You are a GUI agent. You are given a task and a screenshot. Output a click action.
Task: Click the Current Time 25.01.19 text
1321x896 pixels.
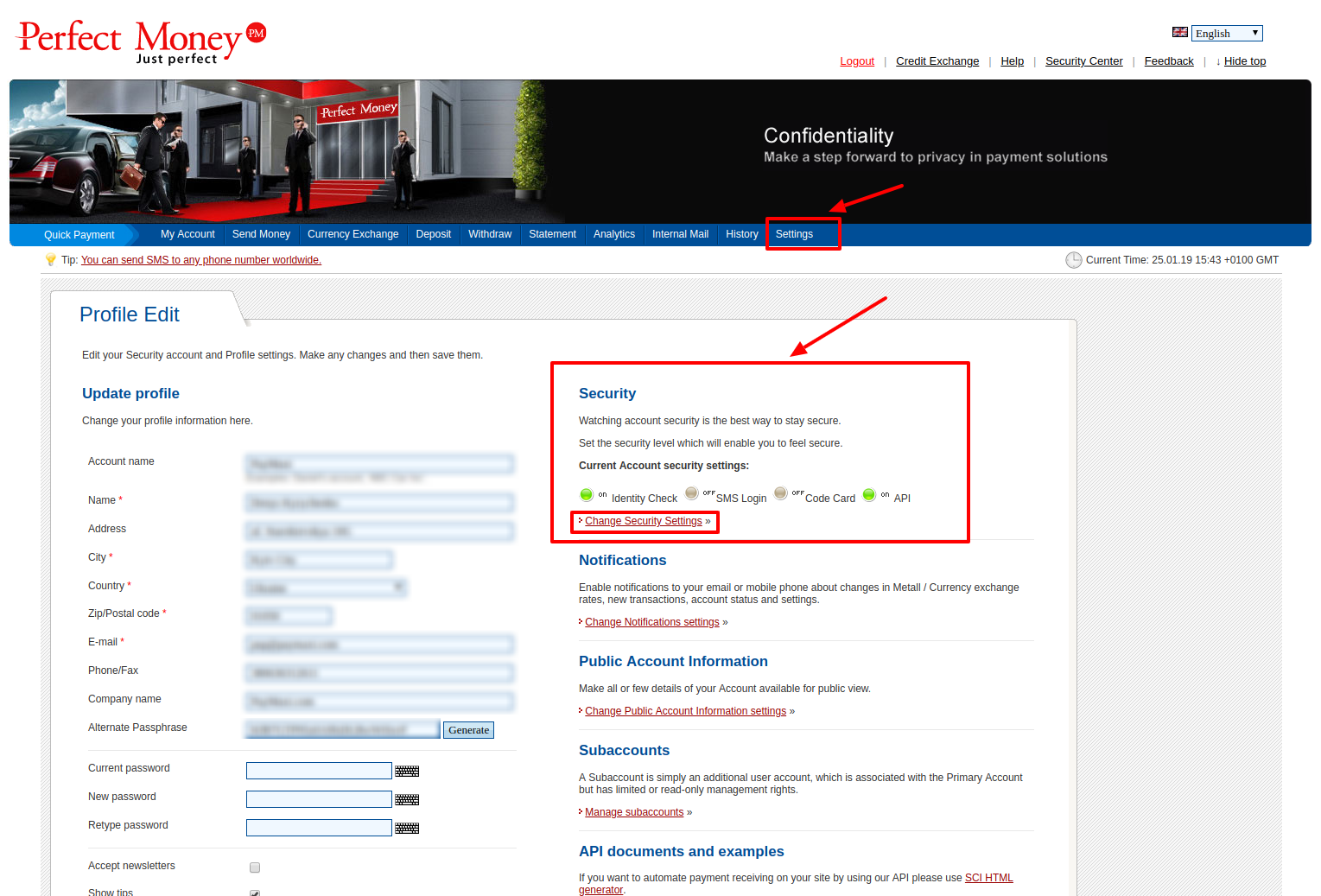coord(1182,260)
